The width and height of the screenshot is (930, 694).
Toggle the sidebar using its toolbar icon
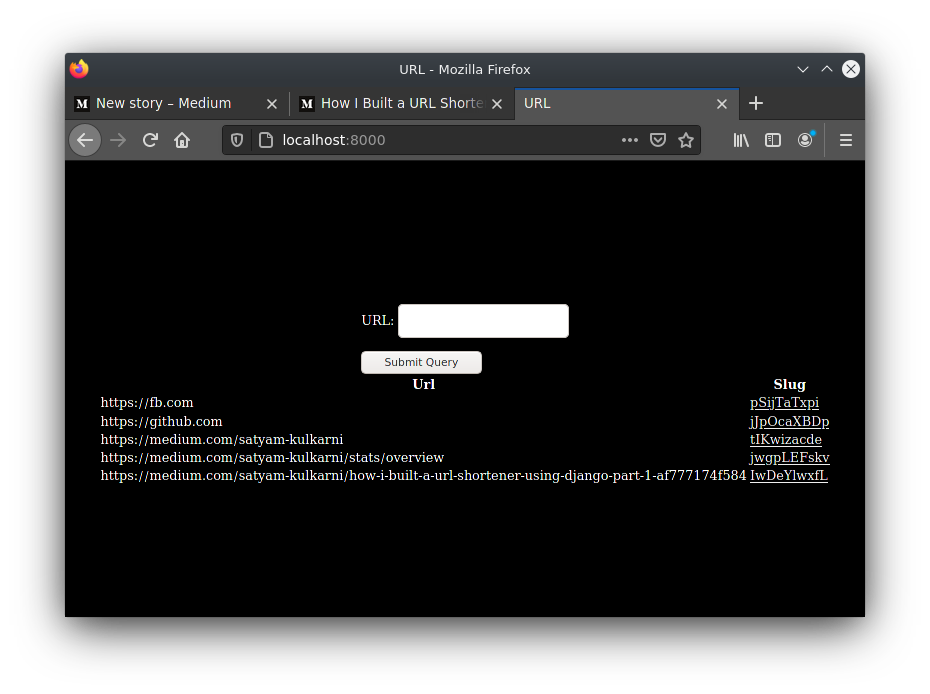773,140
